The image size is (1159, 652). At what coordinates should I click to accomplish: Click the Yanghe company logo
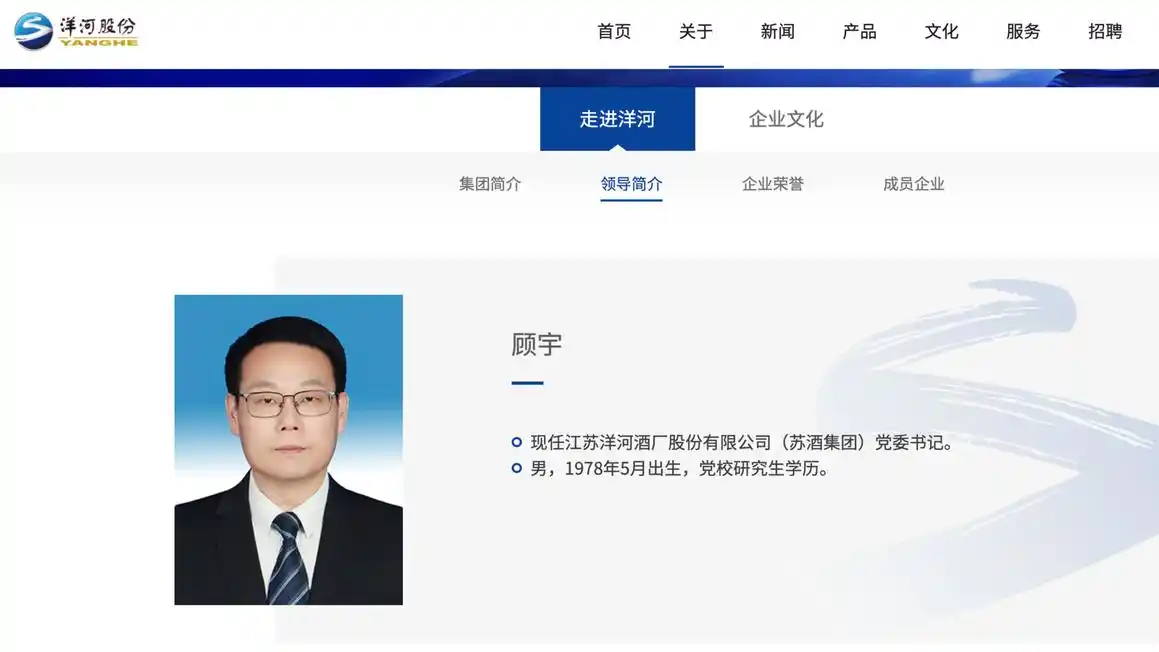(76, 31)
